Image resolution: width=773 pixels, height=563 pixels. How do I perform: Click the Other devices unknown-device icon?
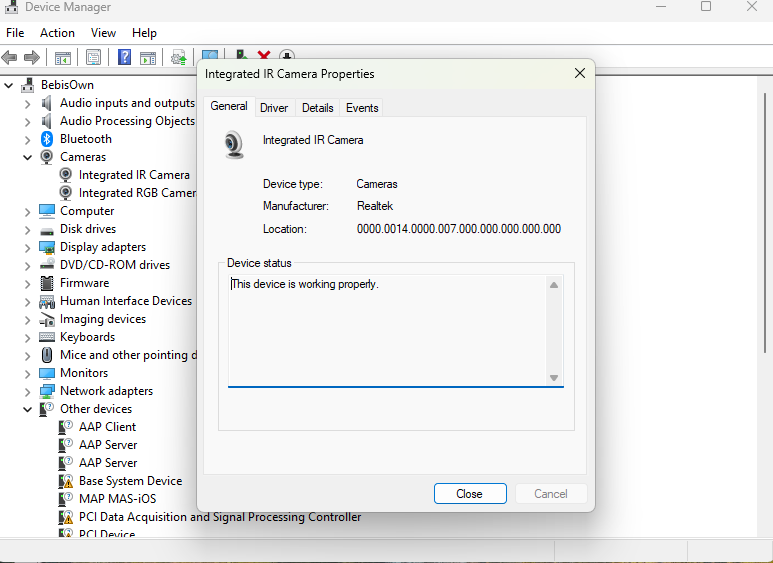click(47, 409)
